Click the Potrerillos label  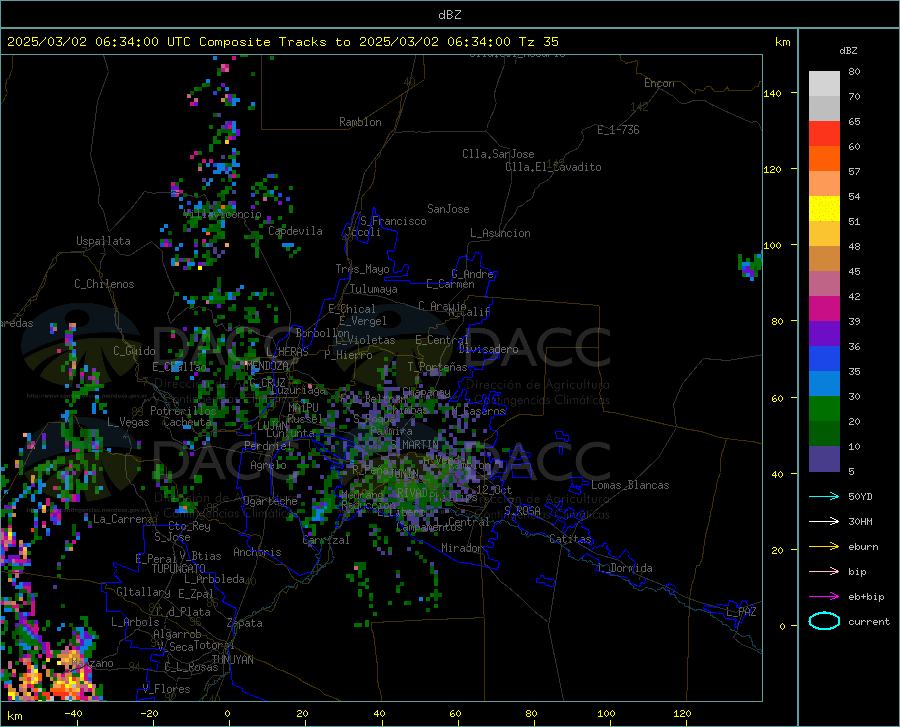click(183, 411)
